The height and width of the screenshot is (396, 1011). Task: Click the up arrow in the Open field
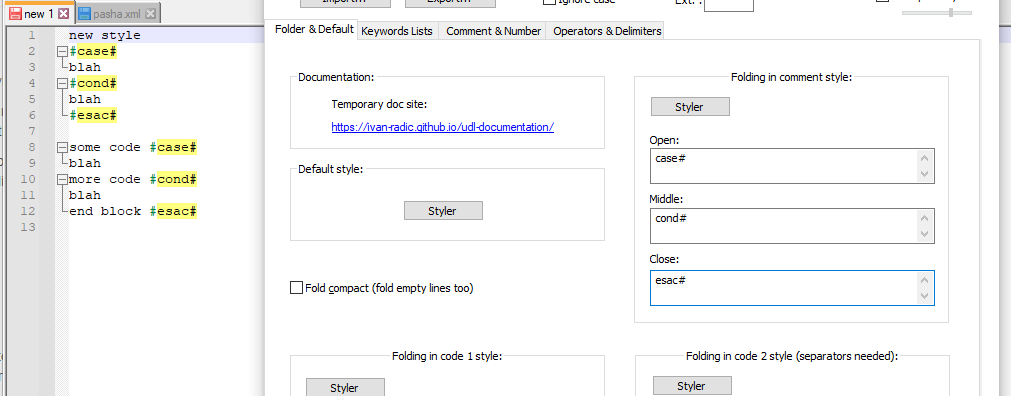click(x=925, y=159)
